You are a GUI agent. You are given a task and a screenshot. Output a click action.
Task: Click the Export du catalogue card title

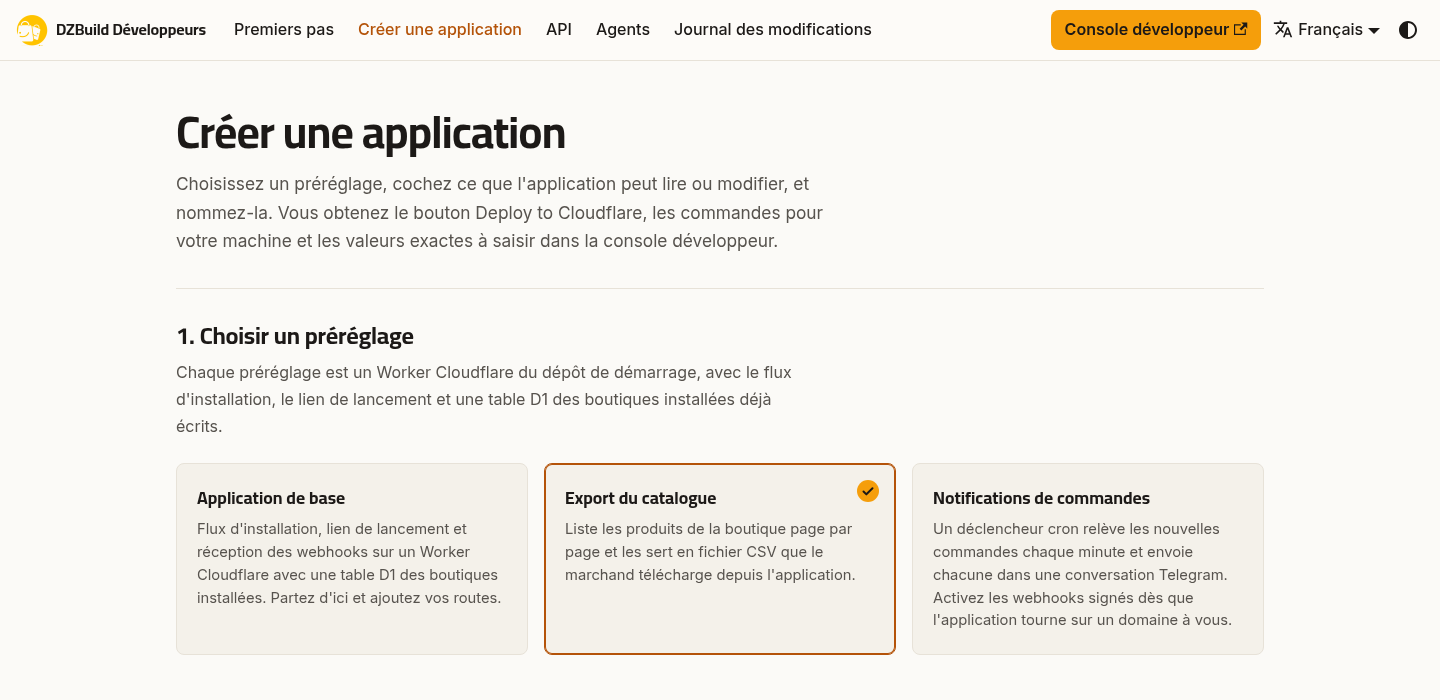[641, 498]
